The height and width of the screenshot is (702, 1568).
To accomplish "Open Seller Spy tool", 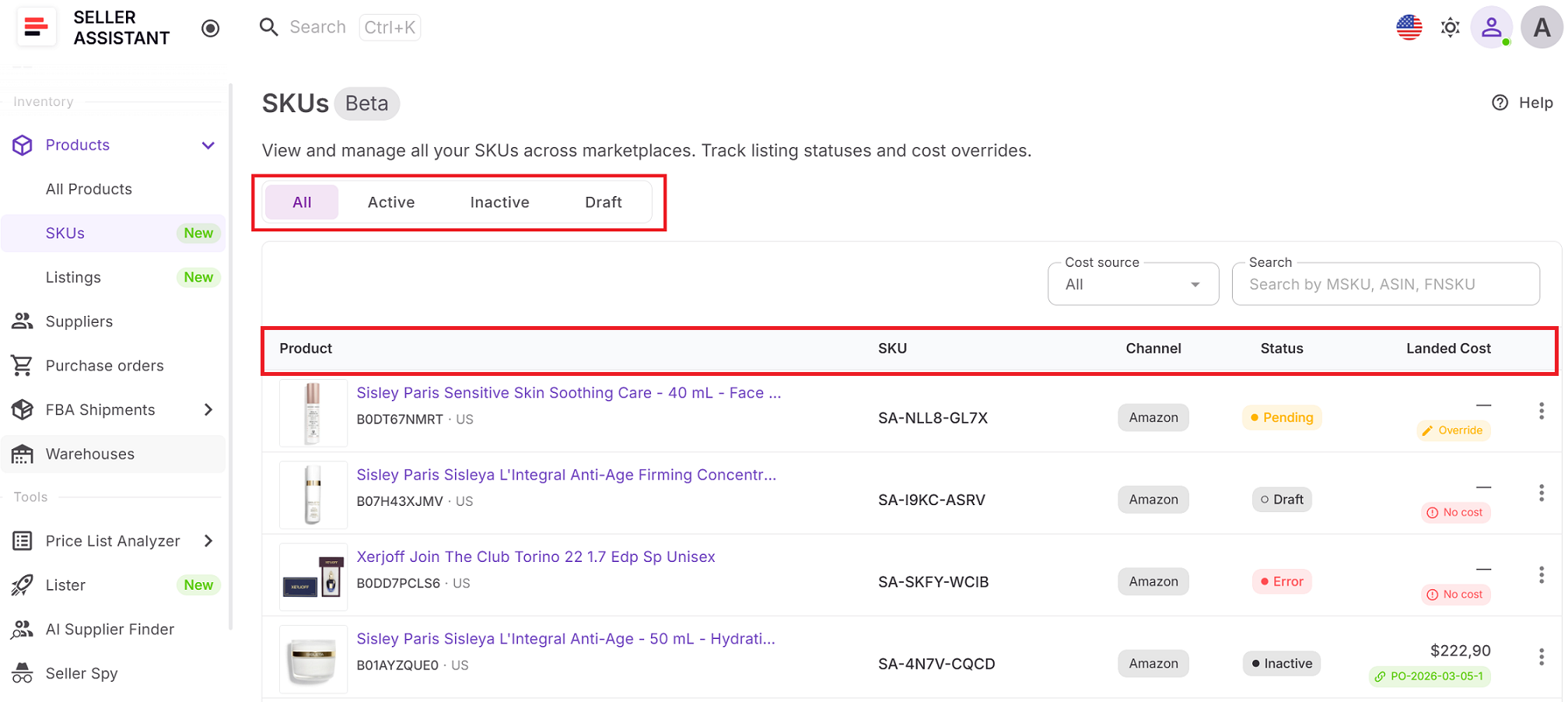I will pyautogui.click(x=82, y=673).
